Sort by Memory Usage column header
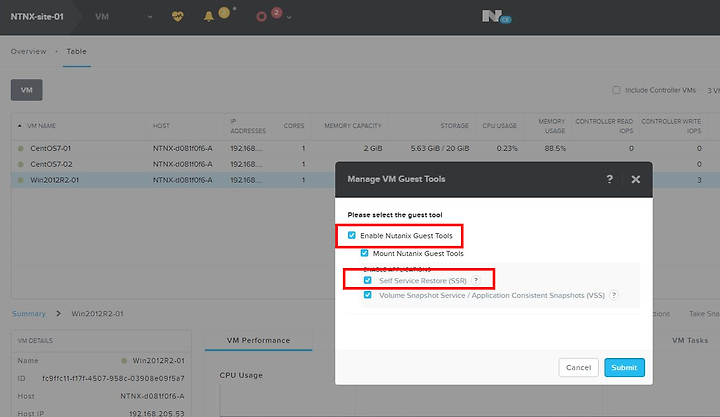720x417 pixels. tap(551, 126)
